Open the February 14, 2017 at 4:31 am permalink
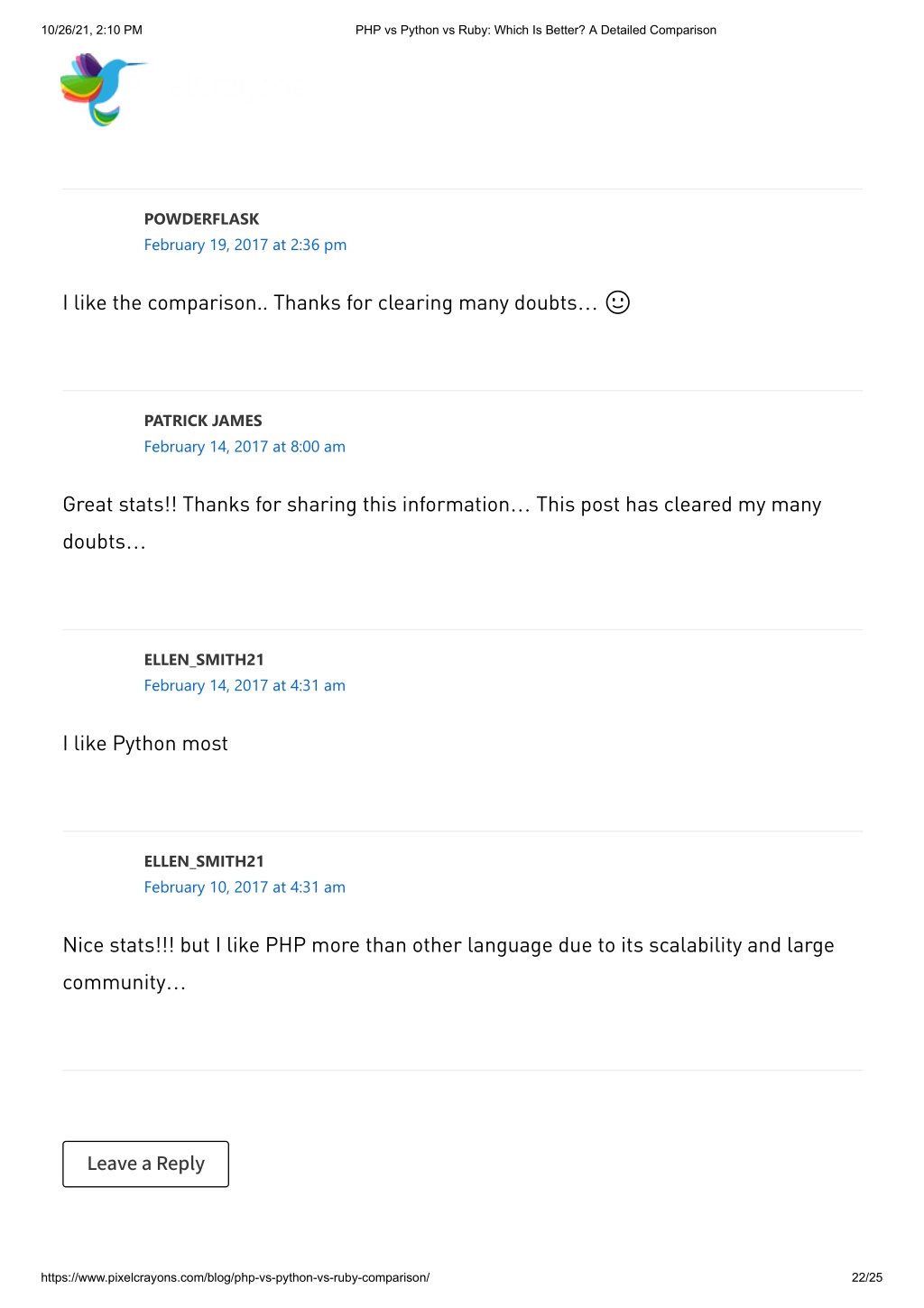 [245, 685]
